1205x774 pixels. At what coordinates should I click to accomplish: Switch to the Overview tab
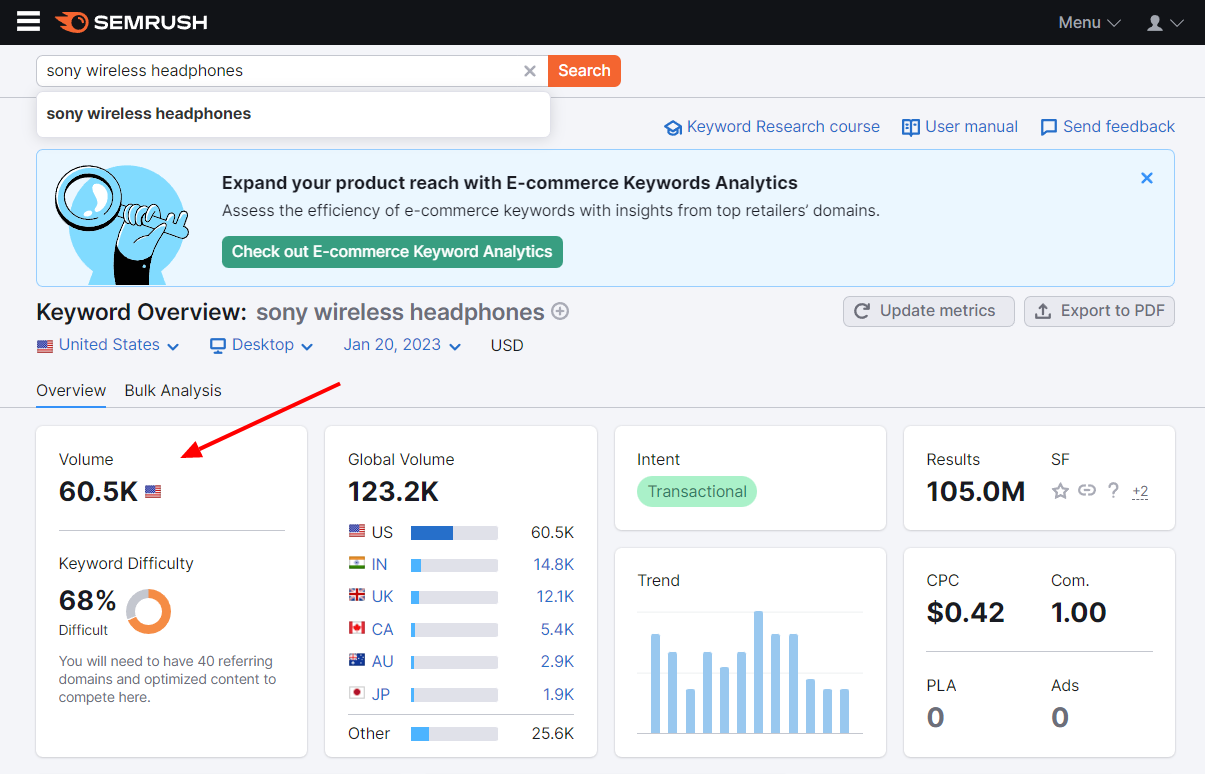[71, 391]
